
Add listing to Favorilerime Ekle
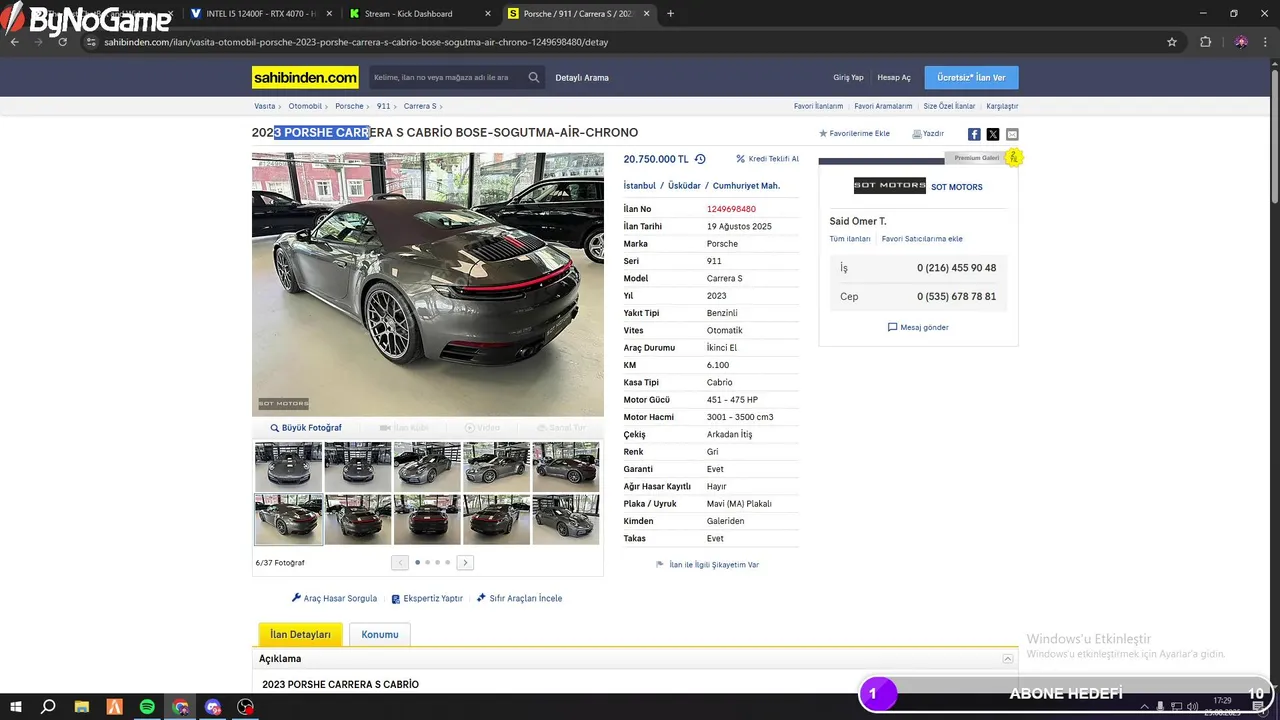854,133
